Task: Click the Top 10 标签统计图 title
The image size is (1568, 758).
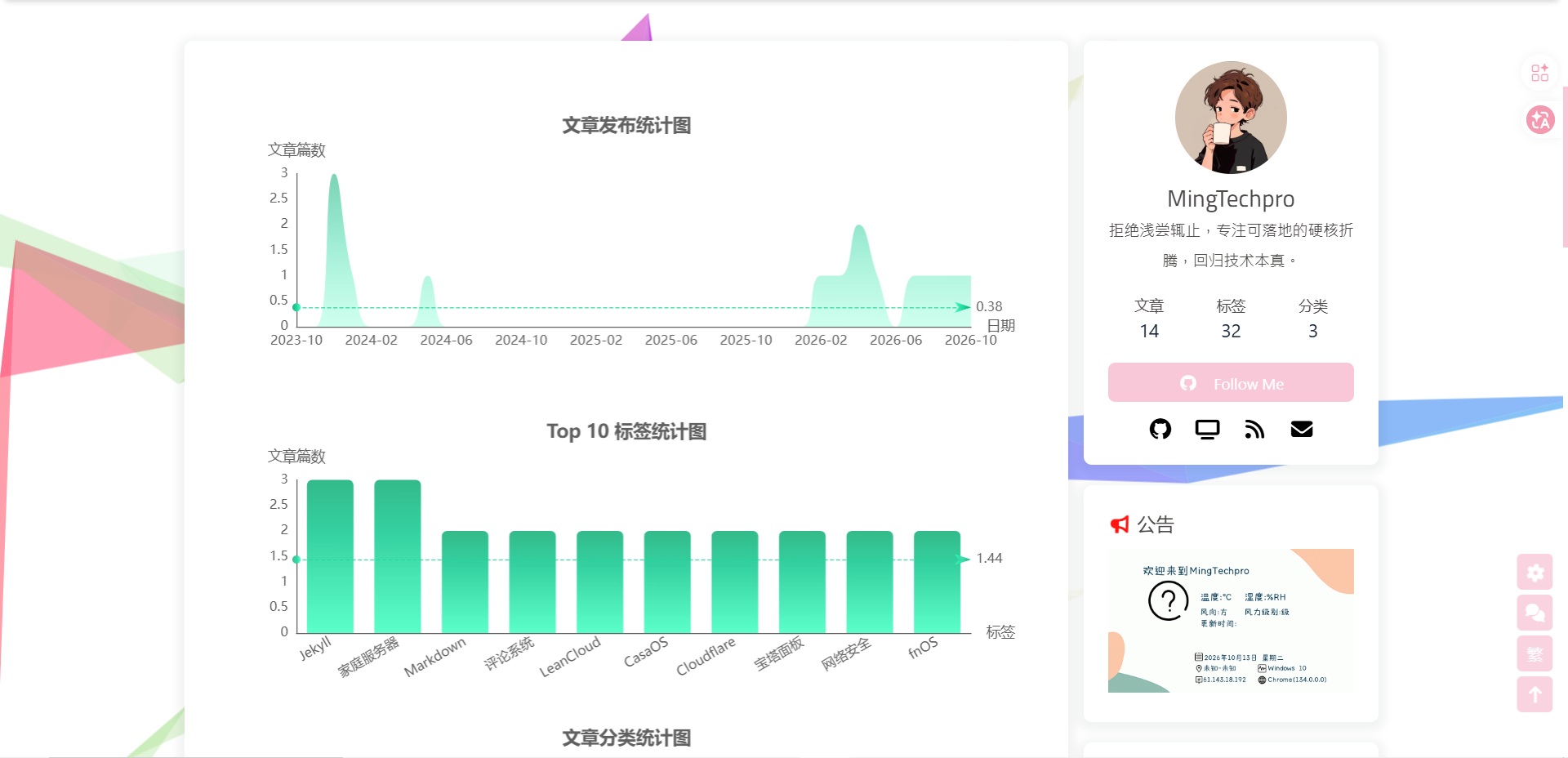Action: coord(626,431)
